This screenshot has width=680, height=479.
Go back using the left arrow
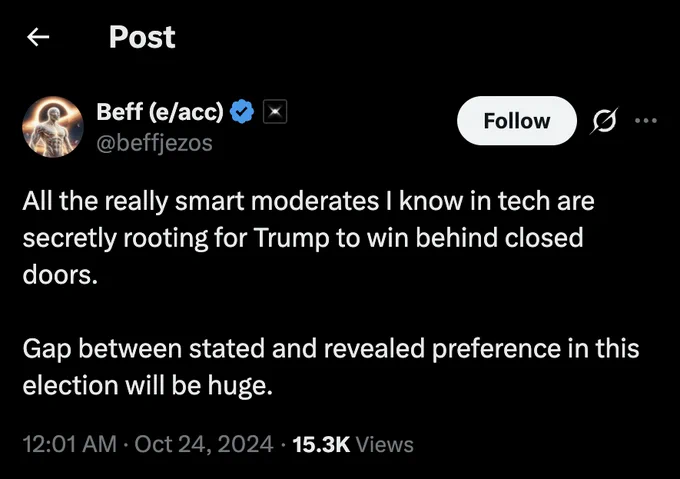coord(38,37)
